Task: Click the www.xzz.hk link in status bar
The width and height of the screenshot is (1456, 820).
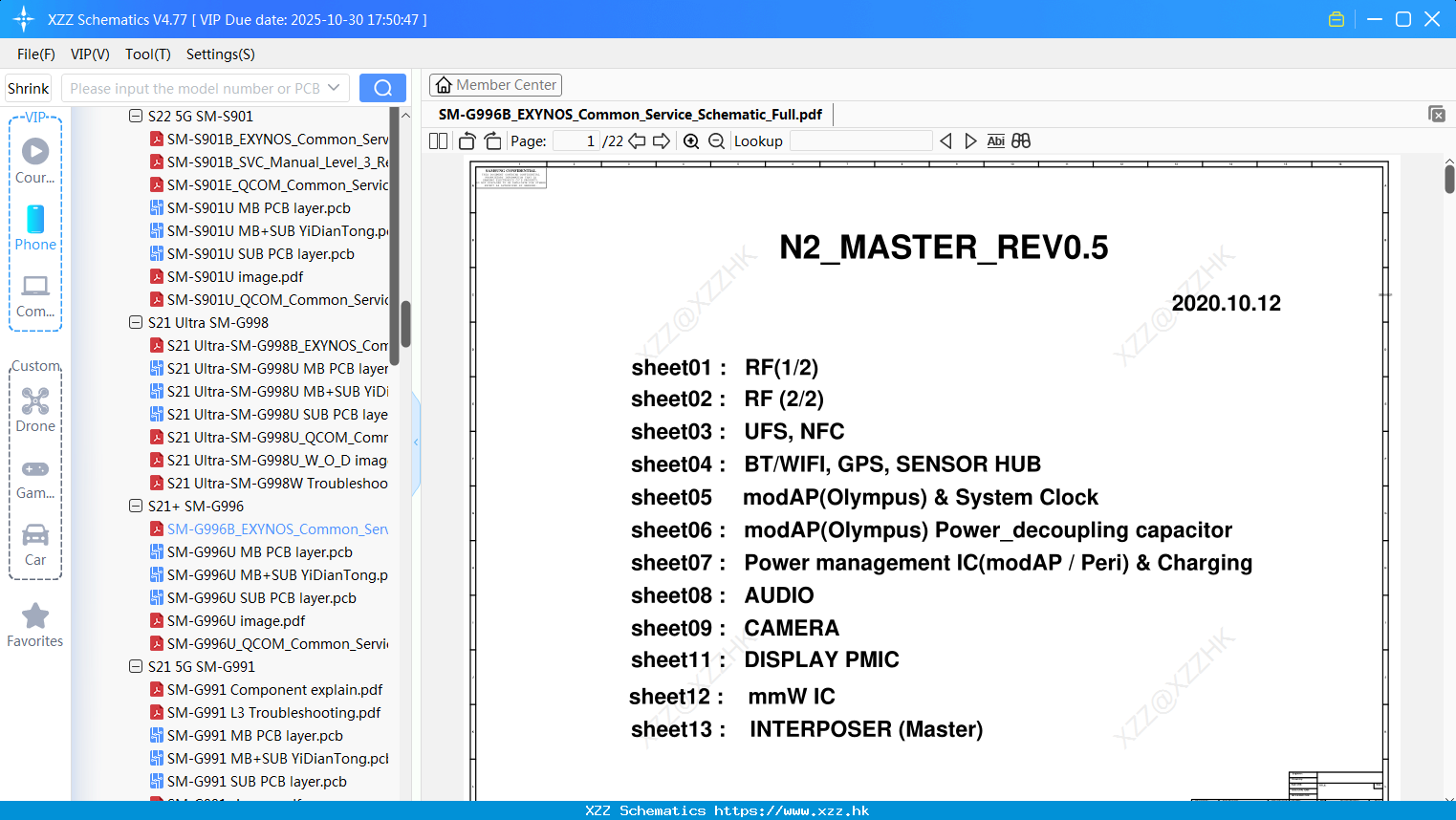Action: coord(792,810)
